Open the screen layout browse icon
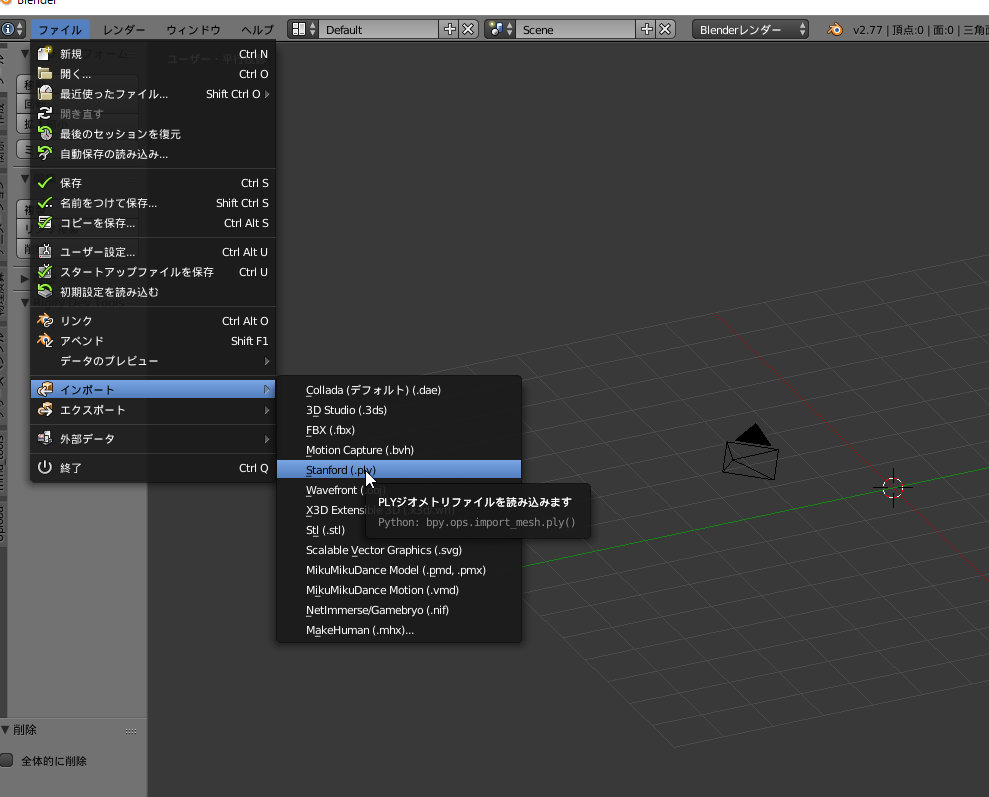 click(x=303, y=30)
